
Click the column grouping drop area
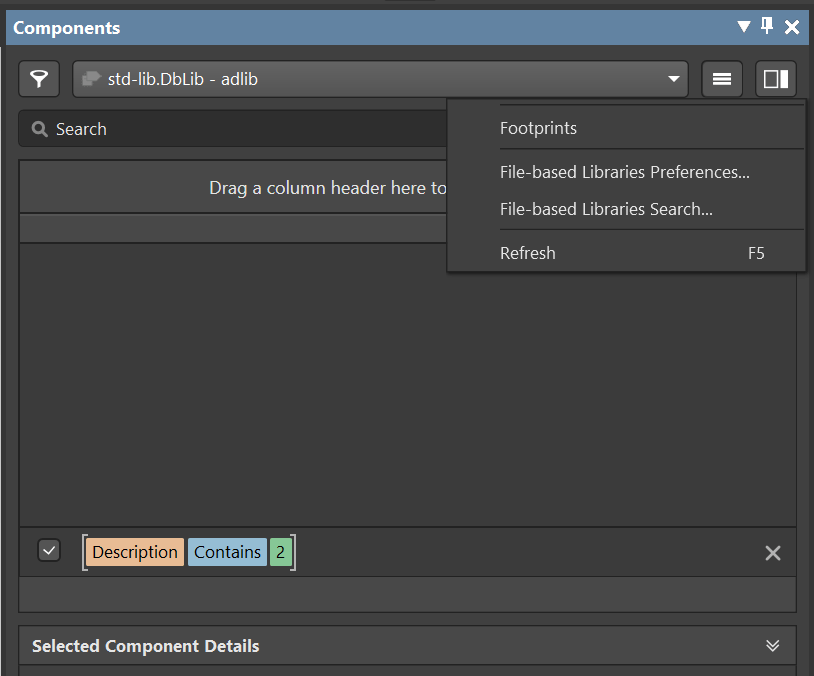click(233, 187)
